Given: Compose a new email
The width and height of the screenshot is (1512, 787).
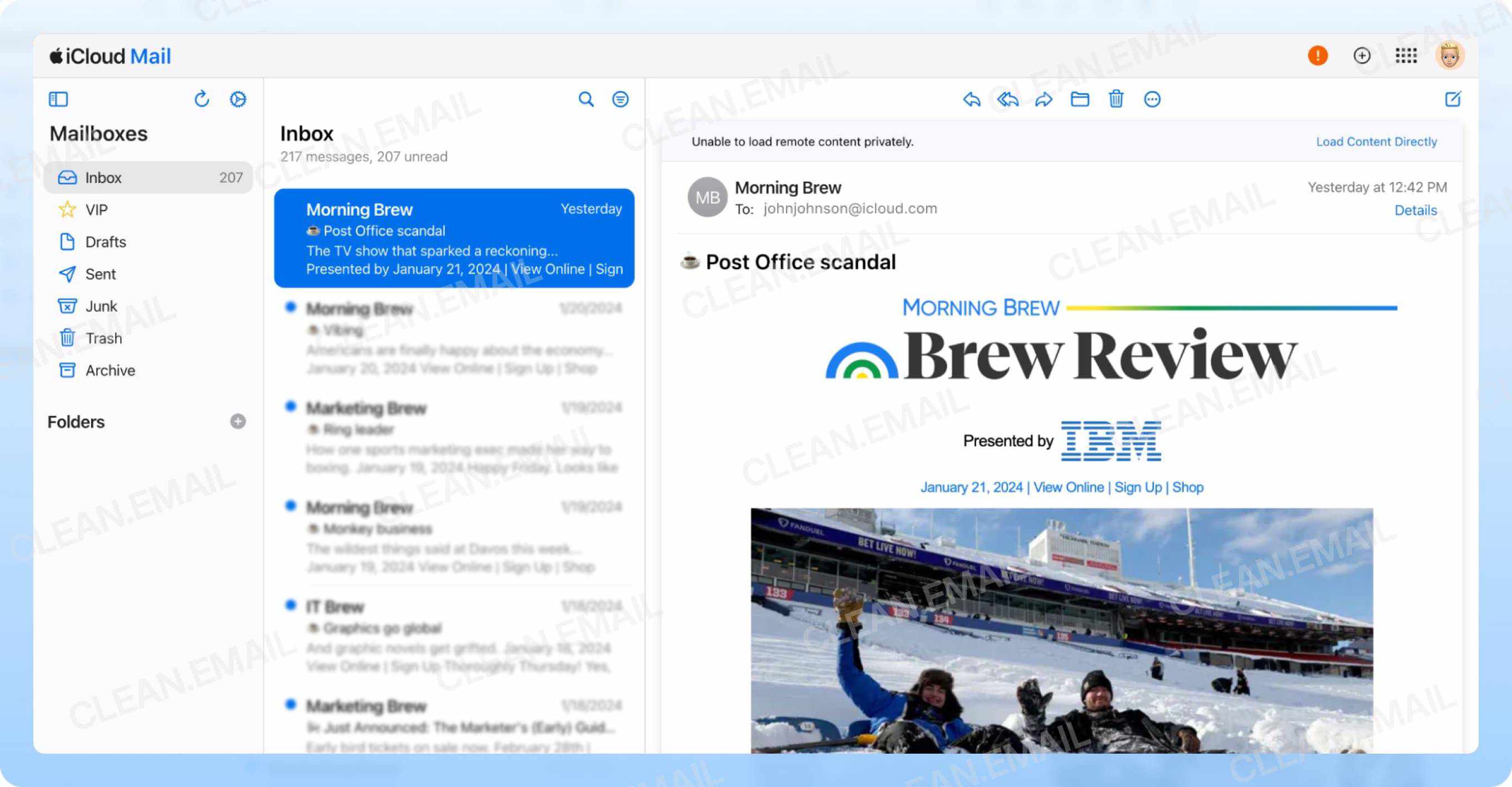Looking at the screenshot, I should coord(1453,100).
